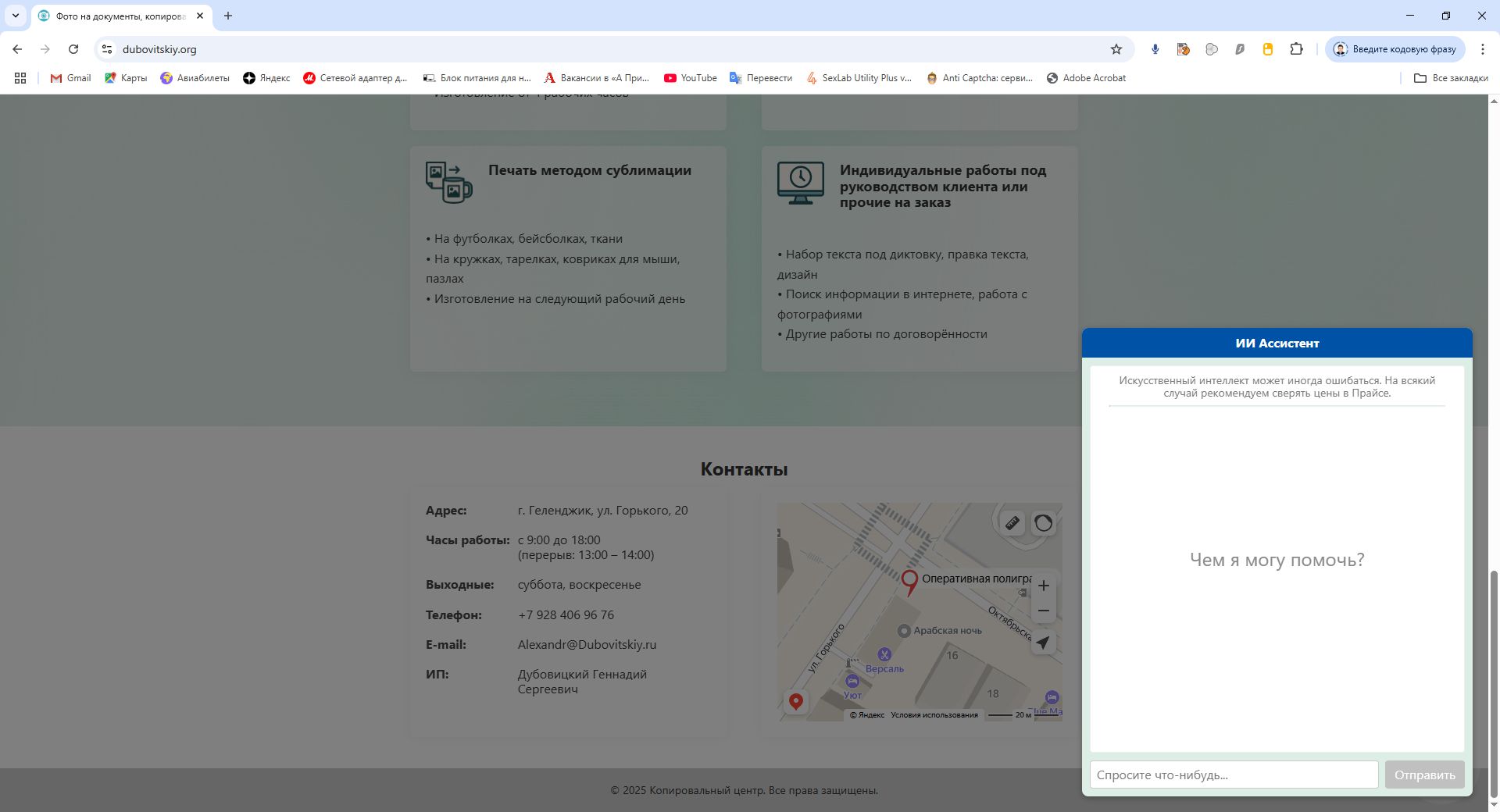
Task: Open the 'Блок питания для н...' bookmark
Action: tap(477, 78)
